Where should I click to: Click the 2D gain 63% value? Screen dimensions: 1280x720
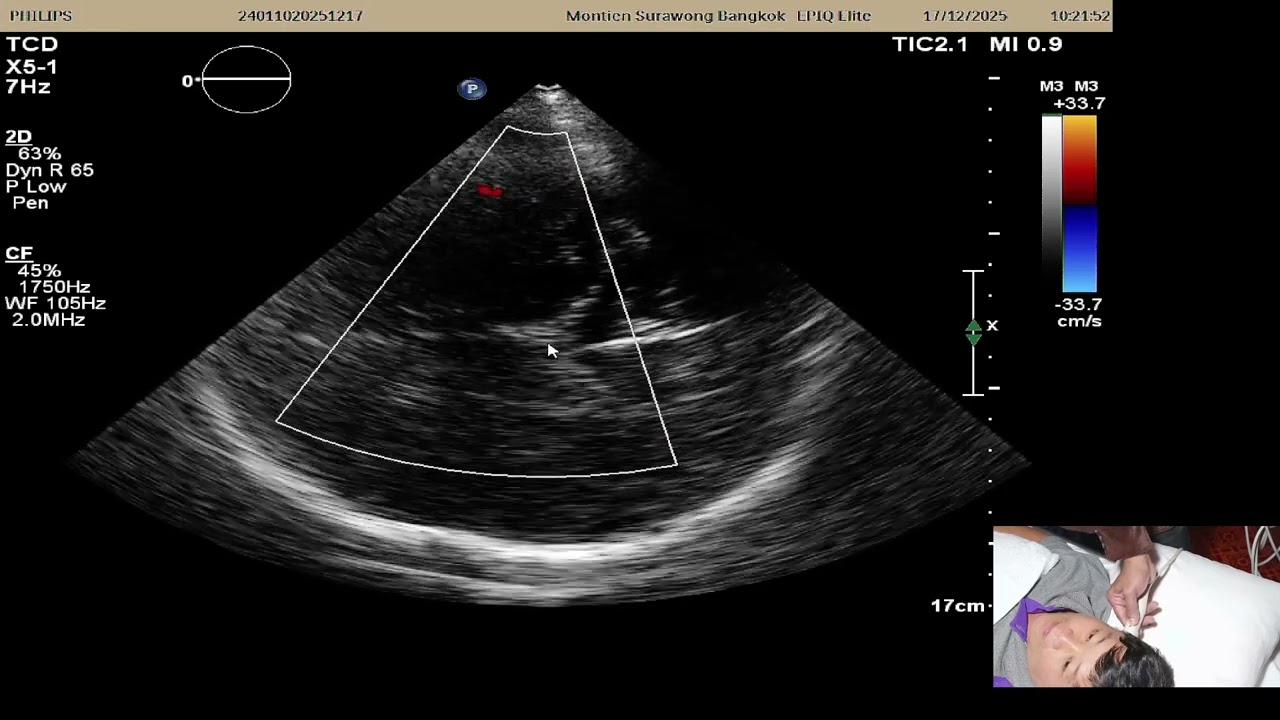pos(40,154)
